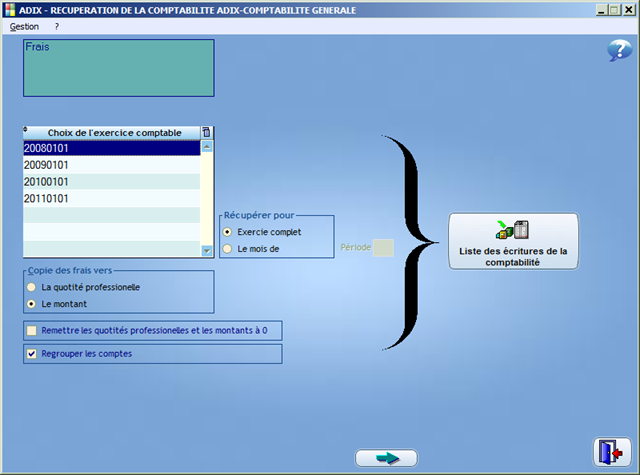
Task: Select exercice 20080101 row
Action: (112, 148)
